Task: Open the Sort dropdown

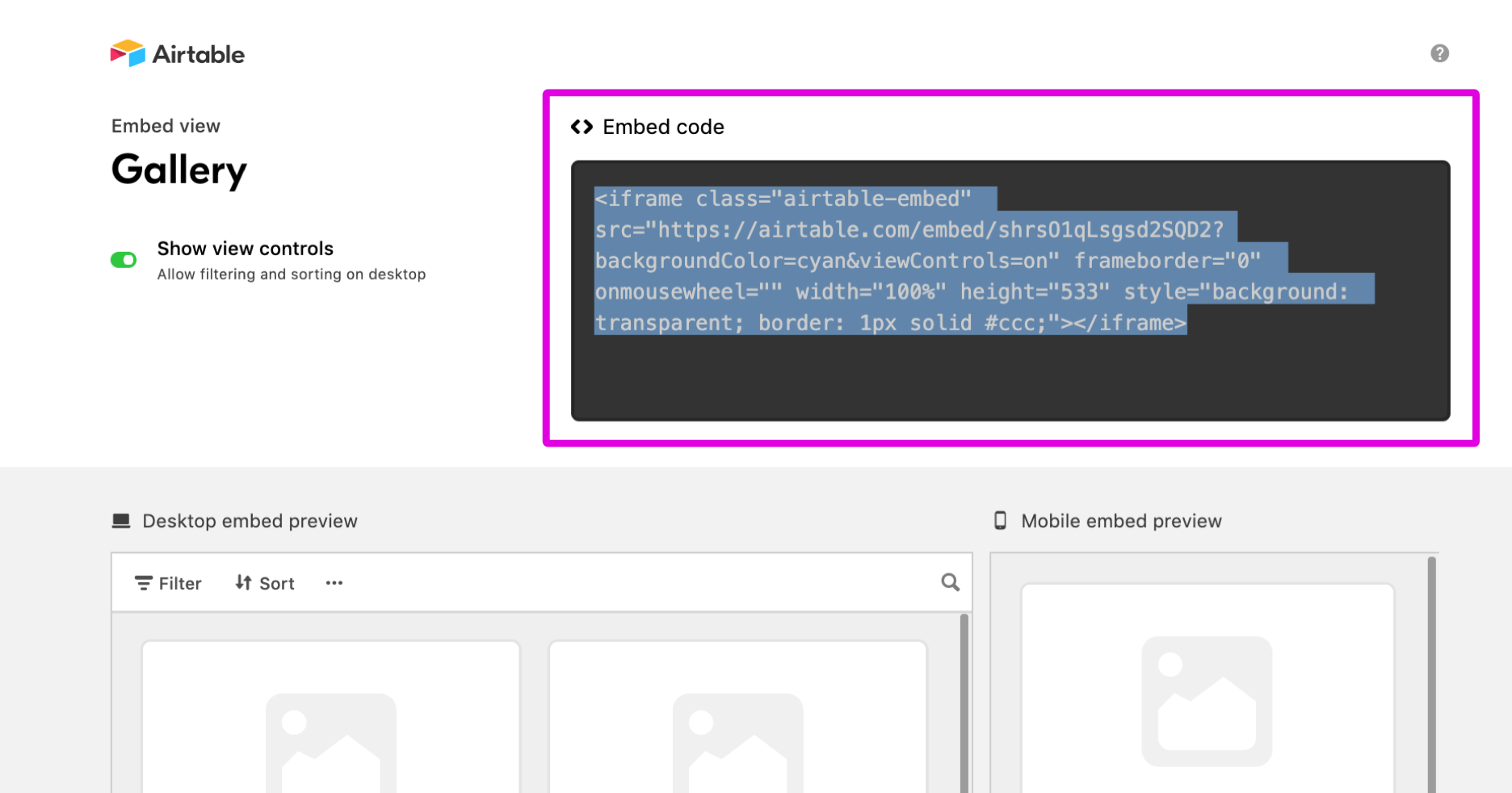Action: pos(264,582)
